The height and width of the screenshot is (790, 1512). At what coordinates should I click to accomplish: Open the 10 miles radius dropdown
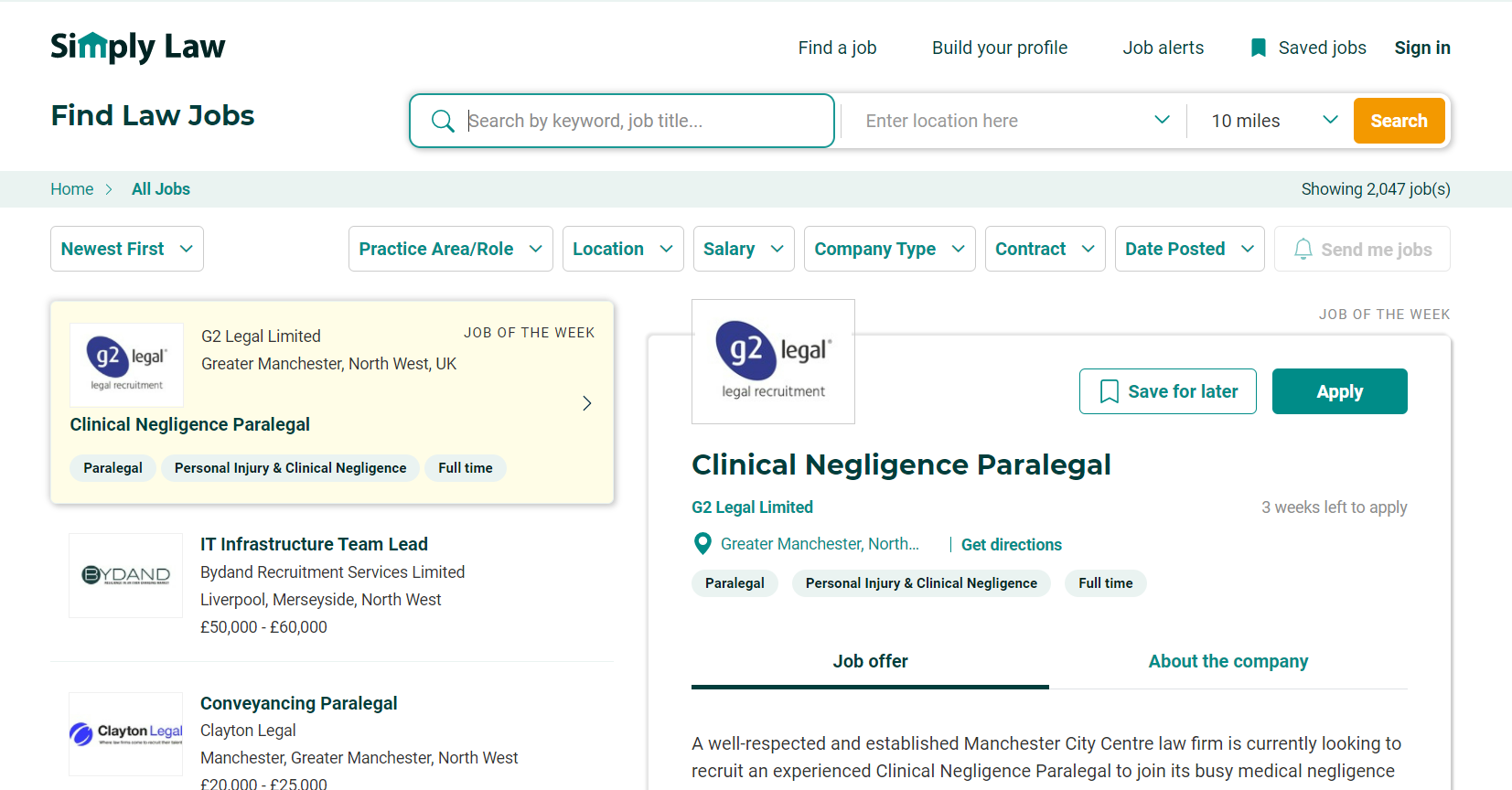click(x=1274, y=121)
